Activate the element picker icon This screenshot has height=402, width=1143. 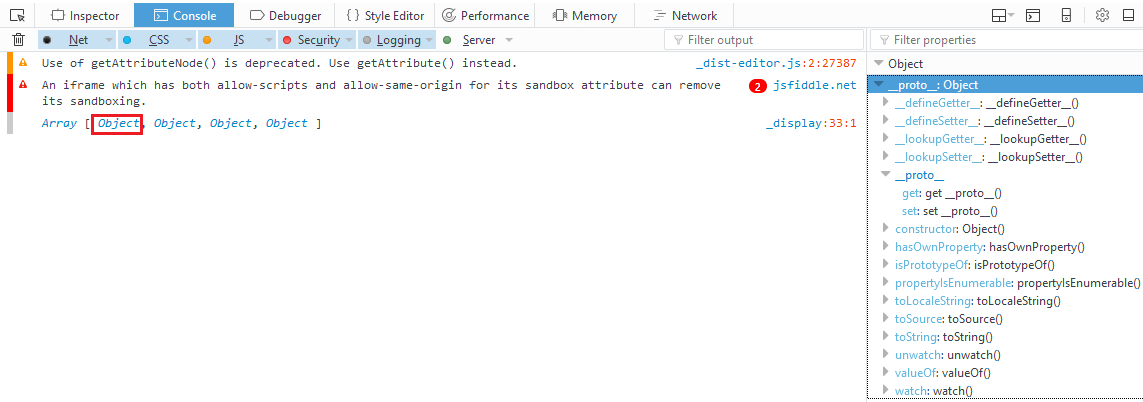[x=17, y=15]
